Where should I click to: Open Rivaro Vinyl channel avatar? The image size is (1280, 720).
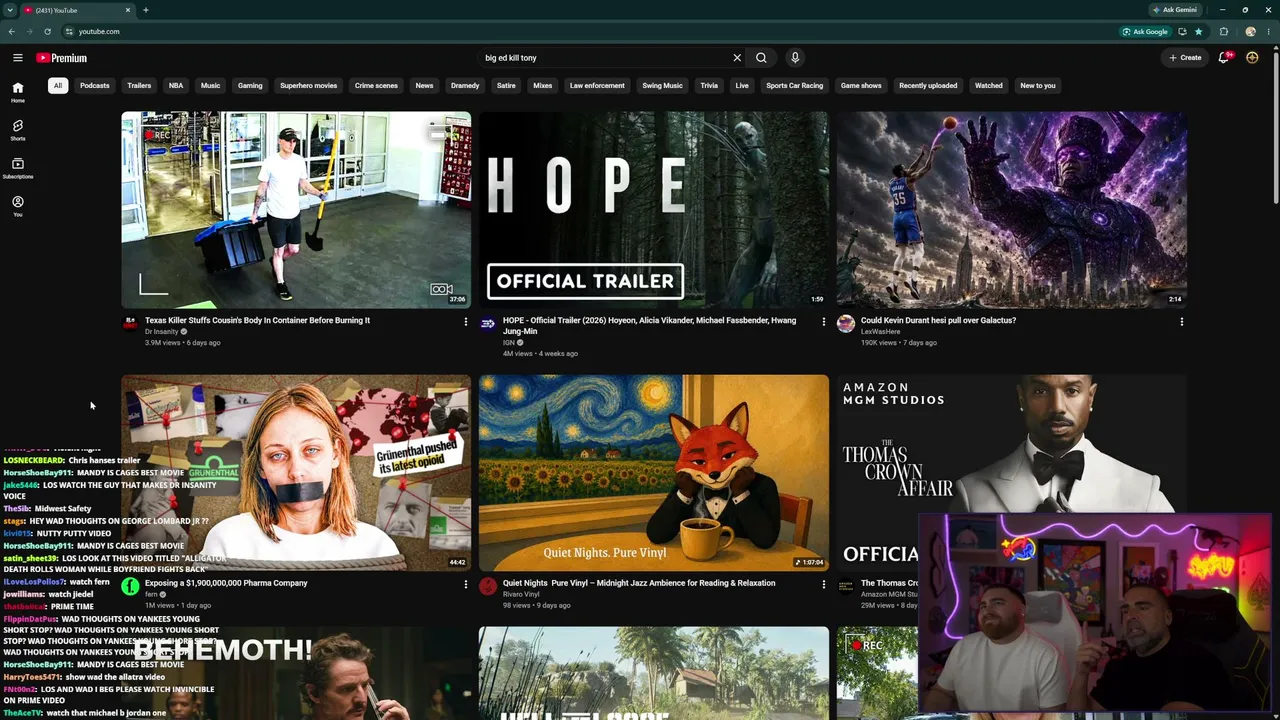click(x=488, y=586)
